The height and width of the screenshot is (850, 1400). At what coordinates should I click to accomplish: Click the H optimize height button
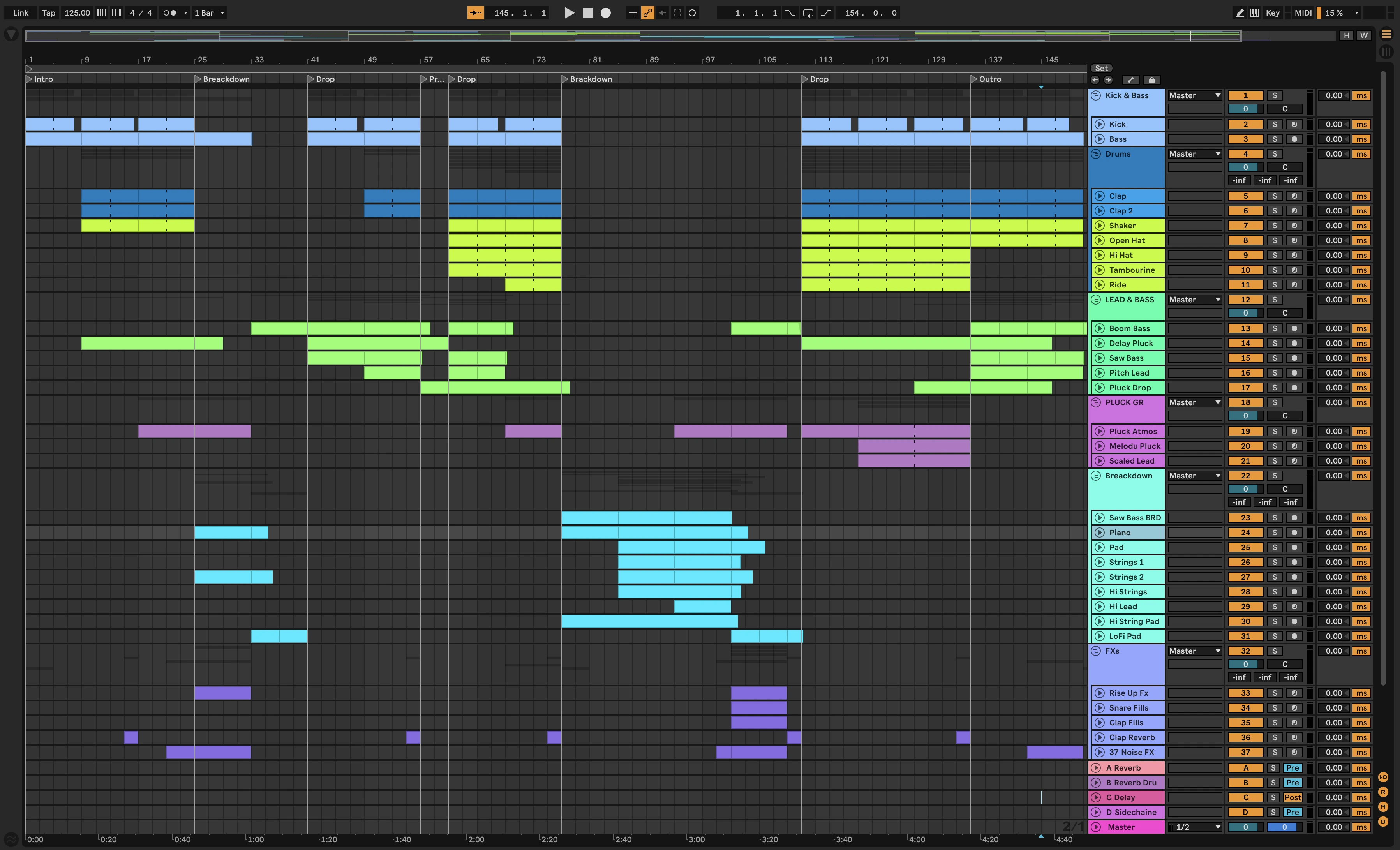pyautogui.click(x=1346, y=35)
